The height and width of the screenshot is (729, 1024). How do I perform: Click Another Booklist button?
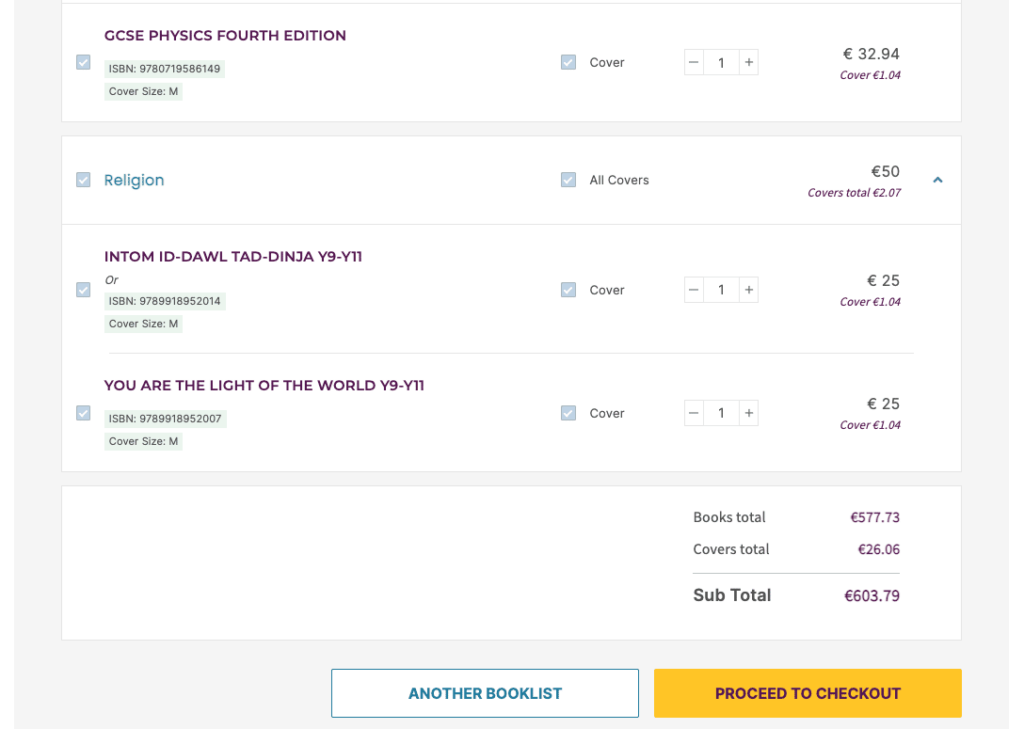(485, 693)
